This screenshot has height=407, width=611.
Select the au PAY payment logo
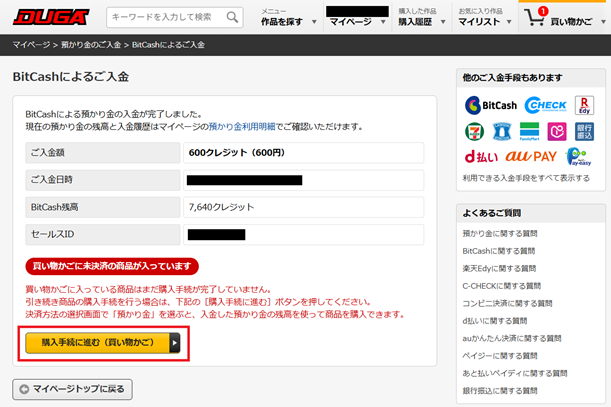(531, 156)
